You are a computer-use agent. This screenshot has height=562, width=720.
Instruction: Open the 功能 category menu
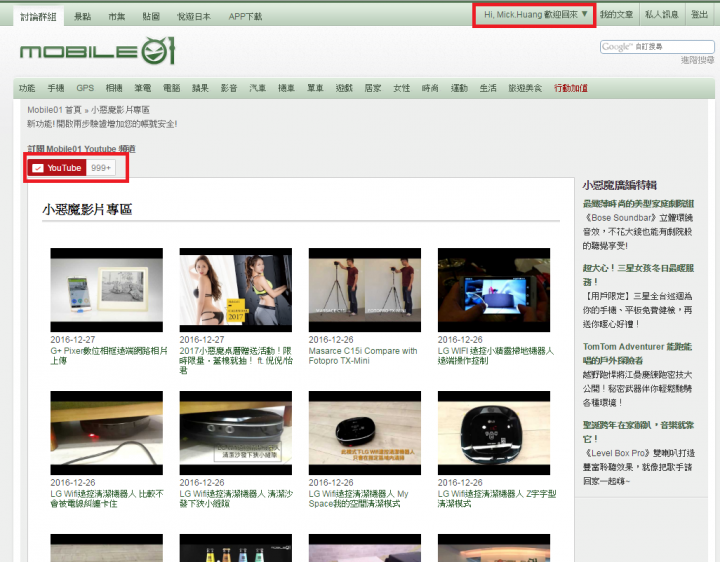coord(27,88)
